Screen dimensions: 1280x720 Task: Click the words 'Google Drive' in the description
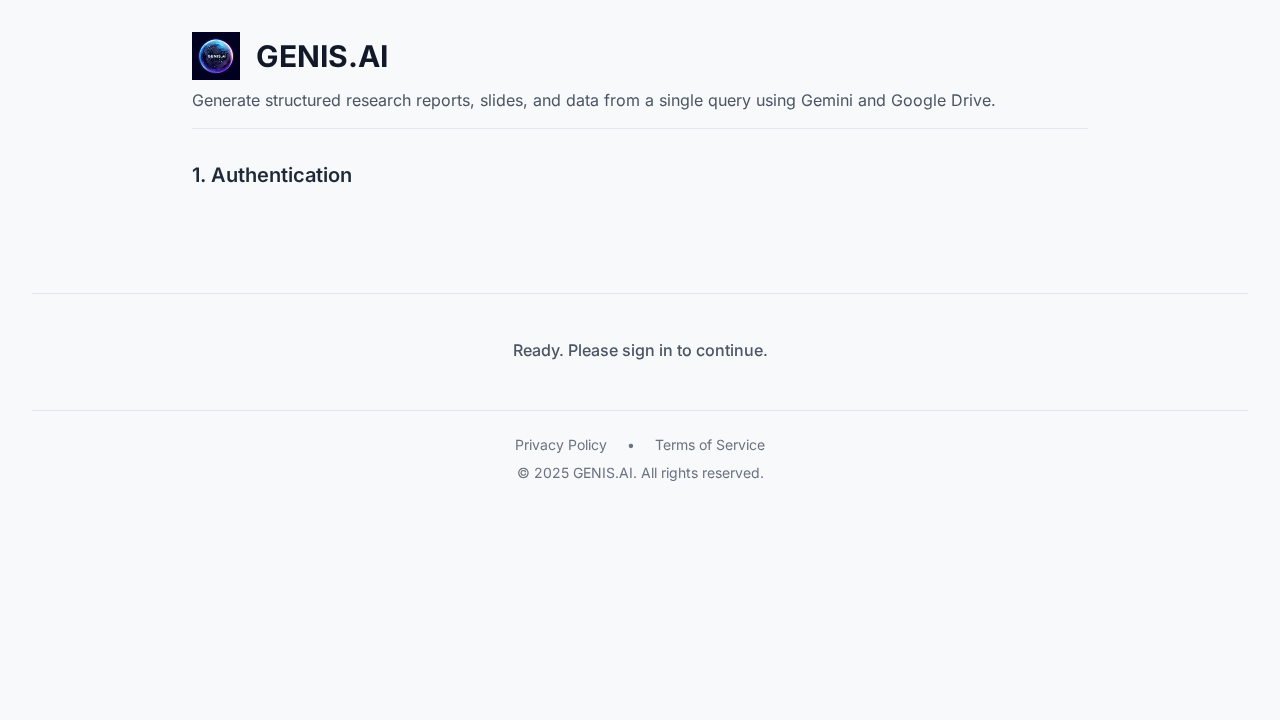(x=944, y=100)
